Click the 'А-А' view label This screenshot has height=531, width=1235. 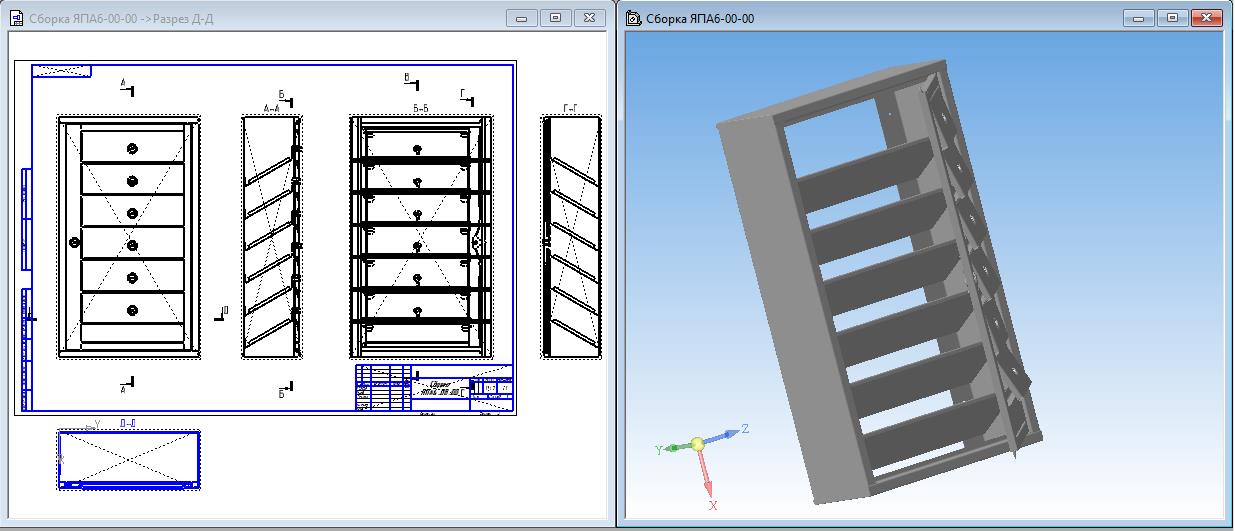pyautogui.click(x=271, y=108)
